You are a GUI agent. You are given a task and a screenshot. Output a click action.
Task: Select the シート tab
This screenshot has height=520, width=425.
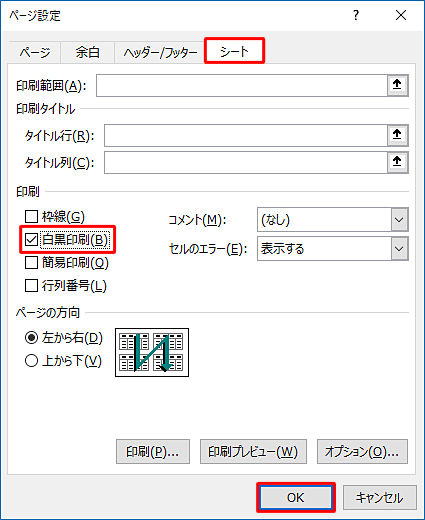(x=234, y=51)
